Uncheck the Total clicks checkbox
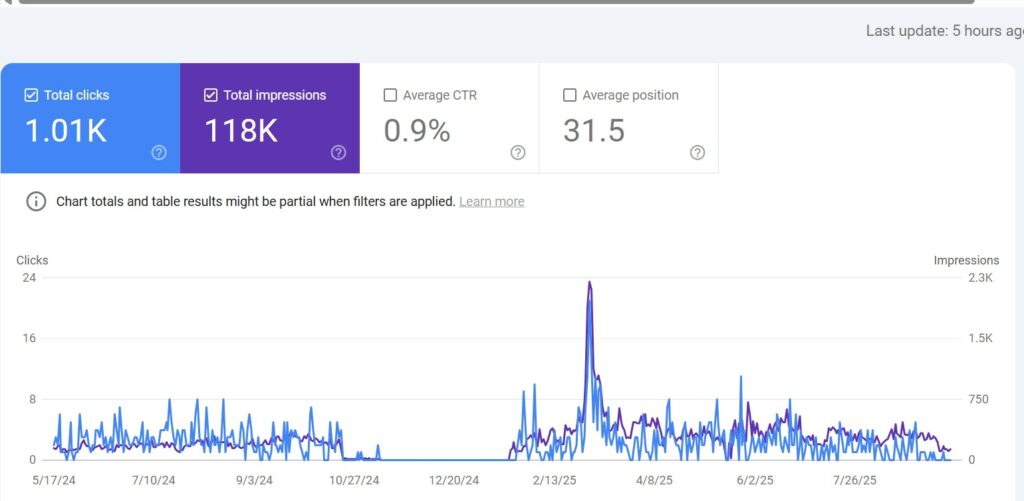This screenshot has height=501, width=1024. click(30, 96)
